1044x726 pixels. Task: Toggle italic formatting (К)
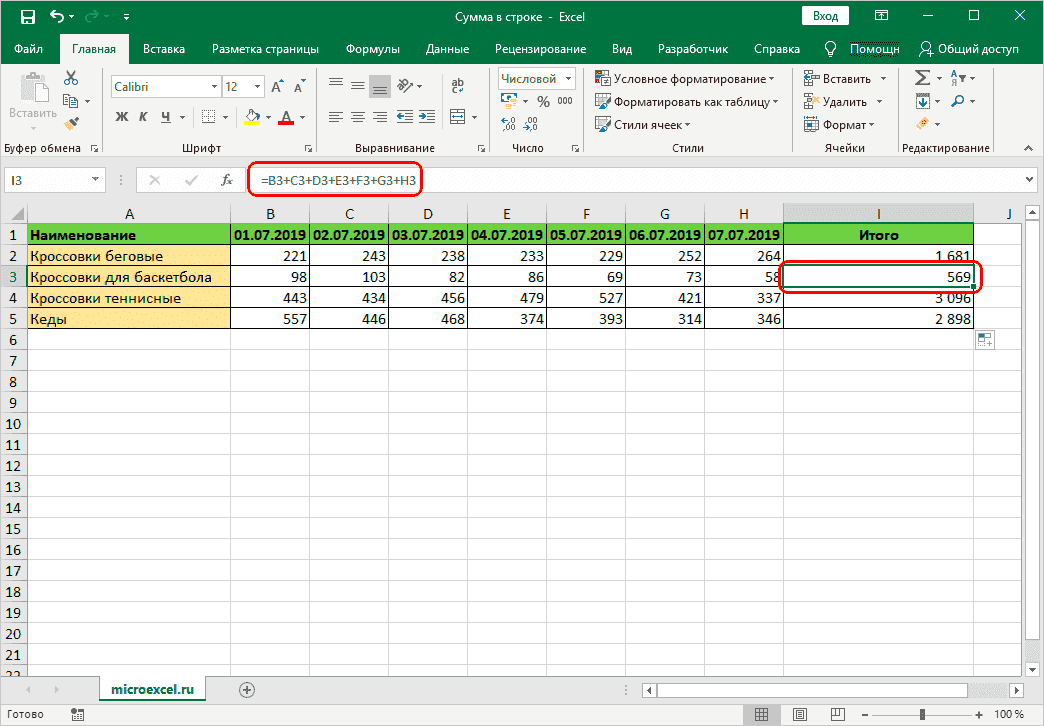click(x=143, y=117)
